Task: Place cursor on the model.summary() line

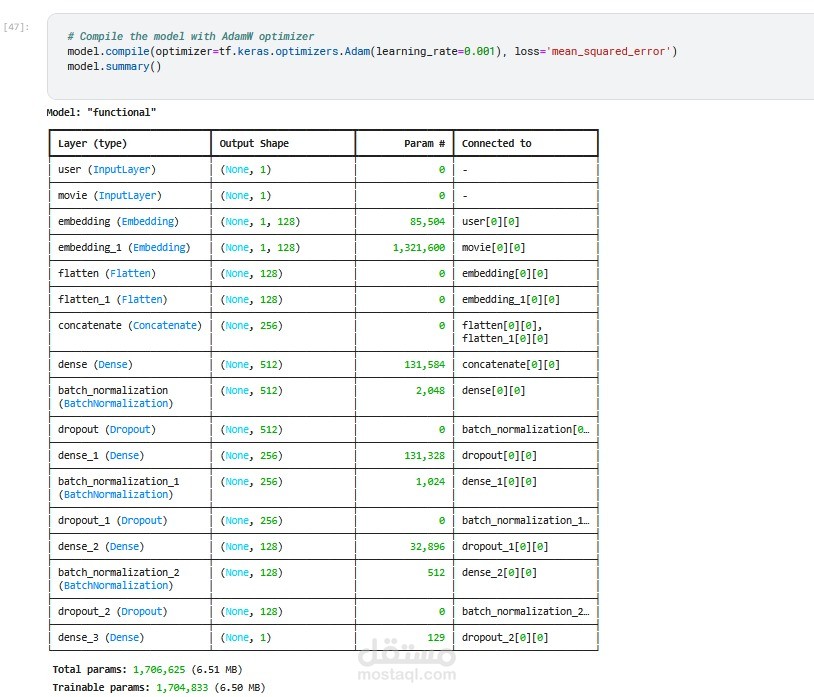Action: (x=114, y=66)
